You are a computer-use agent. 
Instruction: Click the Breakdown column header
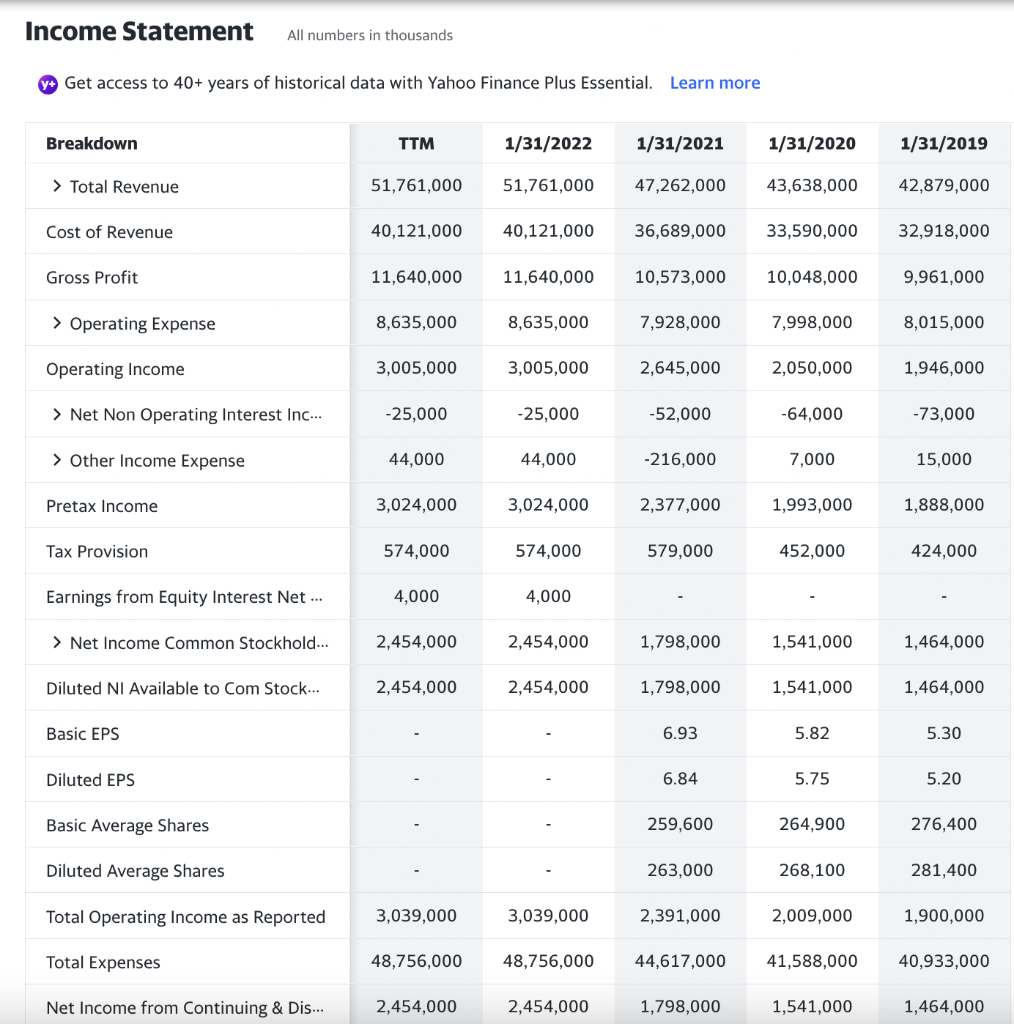tap(91, 143)
